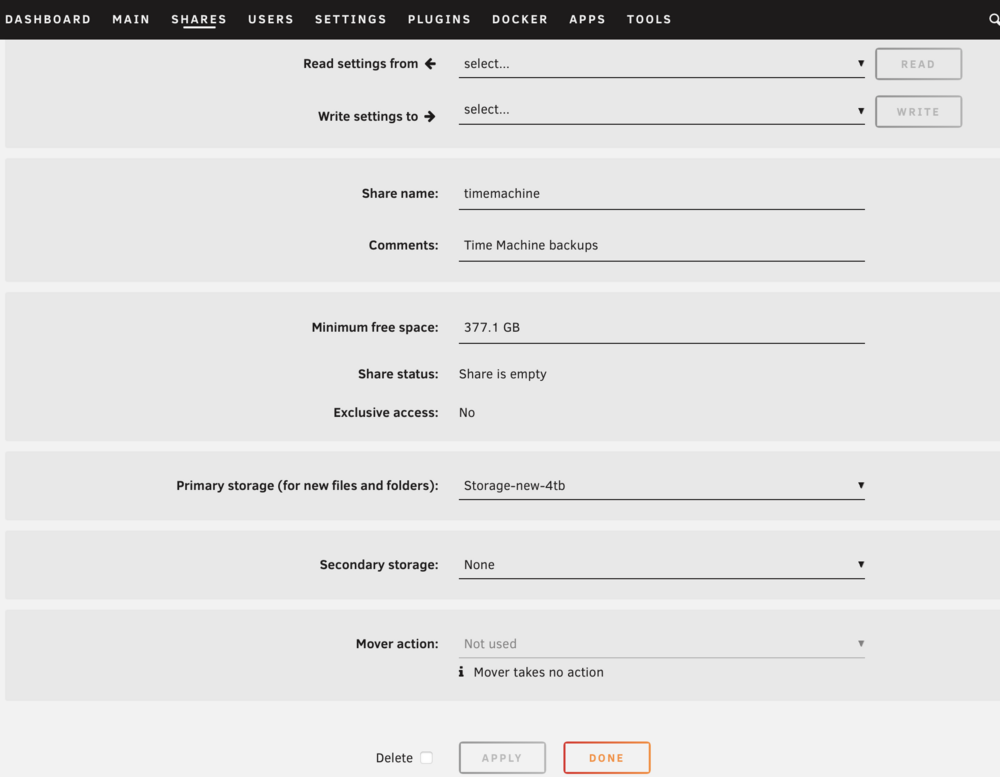Open the Main tab

pos(131,19)
